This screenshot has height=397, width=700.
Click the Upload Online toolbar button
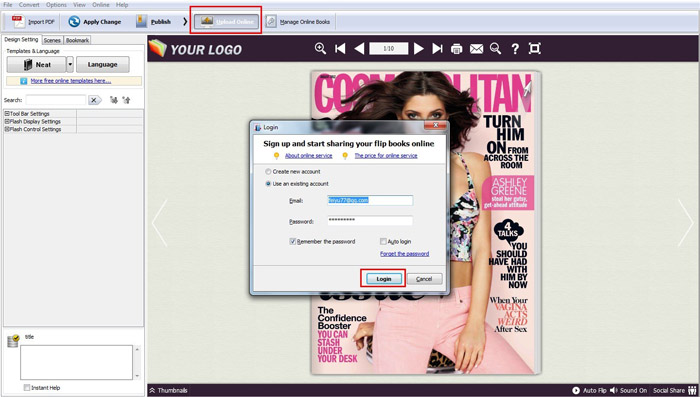coord(226,21)
